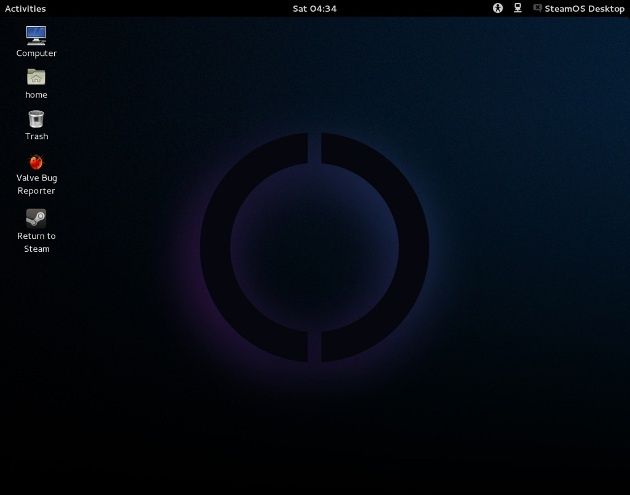
Task: Select the "Return to Steam" label text
Action: (x=37, y=242)
